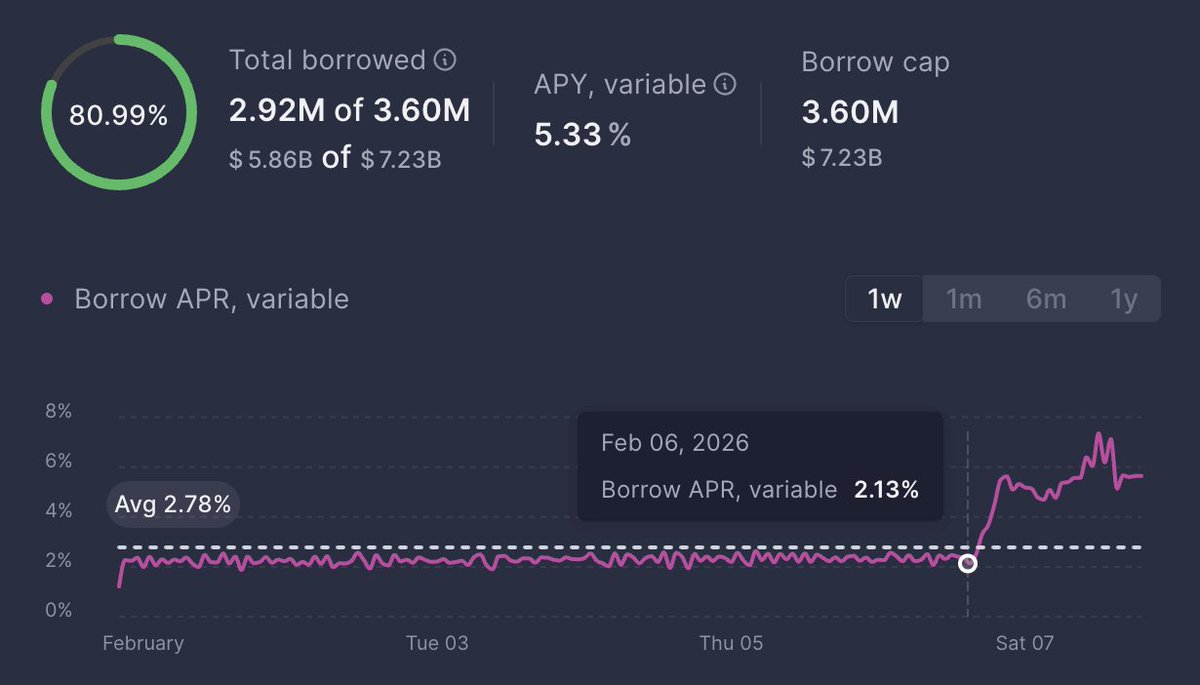
Task: Click the info icon beside APY, variable
Action: click(726, 84)
